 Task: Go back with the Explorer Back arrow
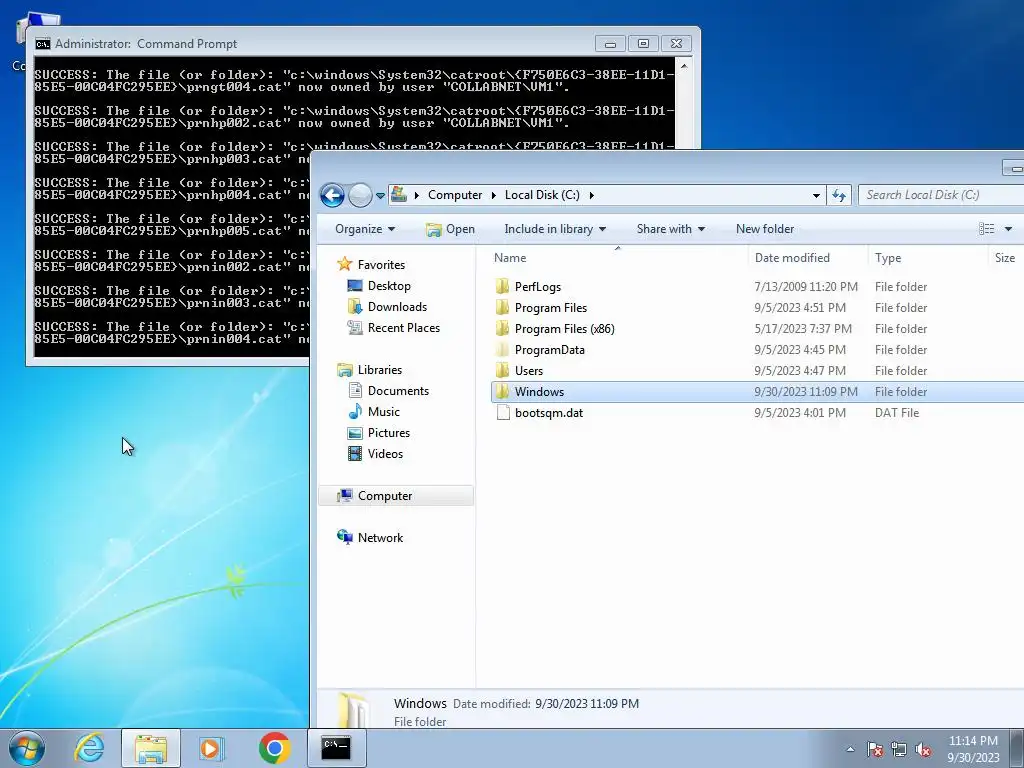point(332,195)
